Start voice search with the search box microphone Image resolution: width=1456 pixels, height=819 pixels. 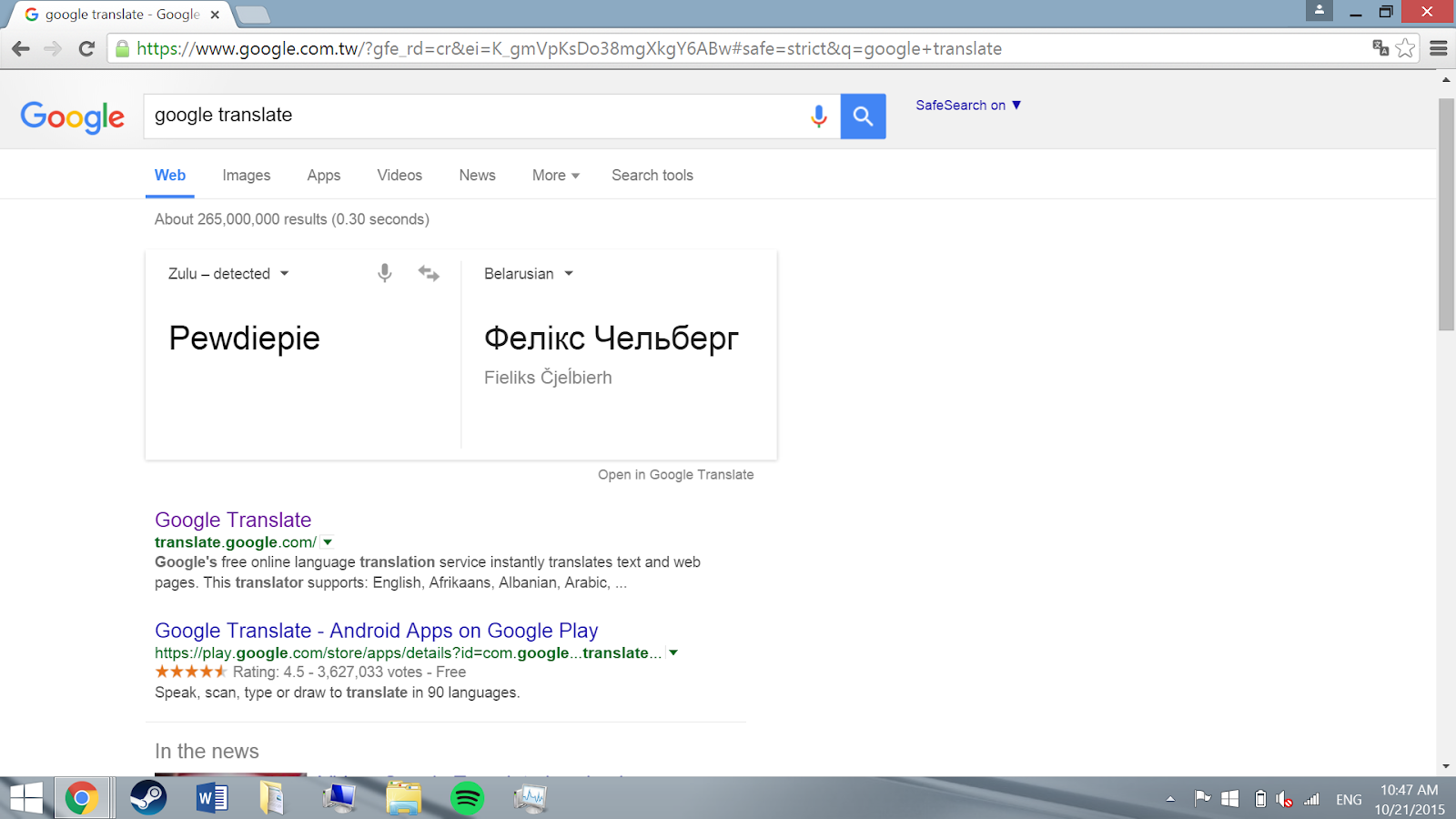pyautogui.click(x=819, y=116)
